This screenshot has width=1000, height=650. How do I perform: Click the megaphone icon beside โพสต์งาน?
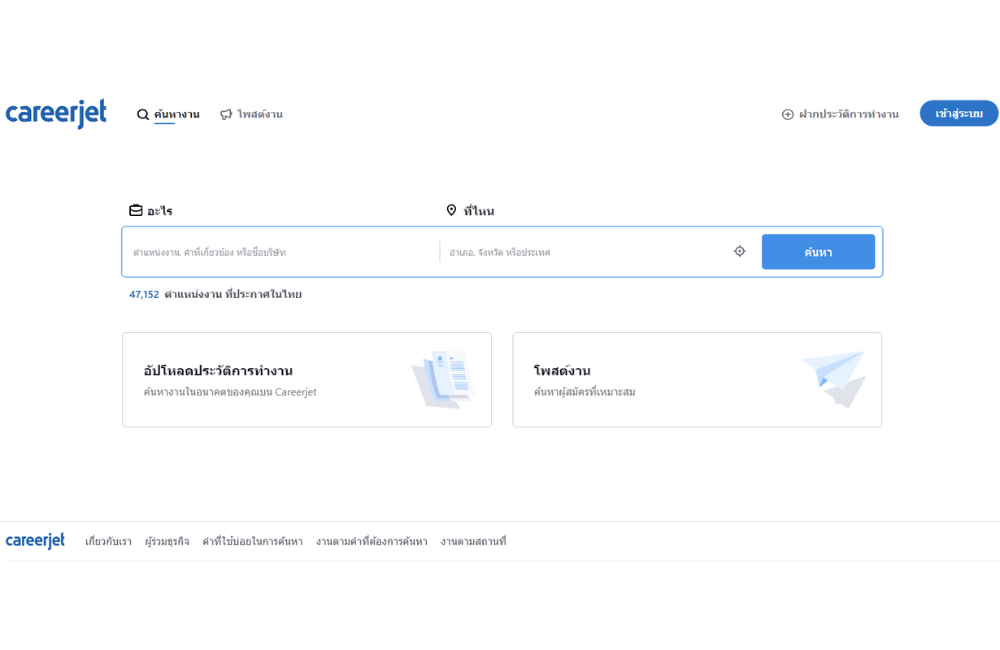pos(226,115)
